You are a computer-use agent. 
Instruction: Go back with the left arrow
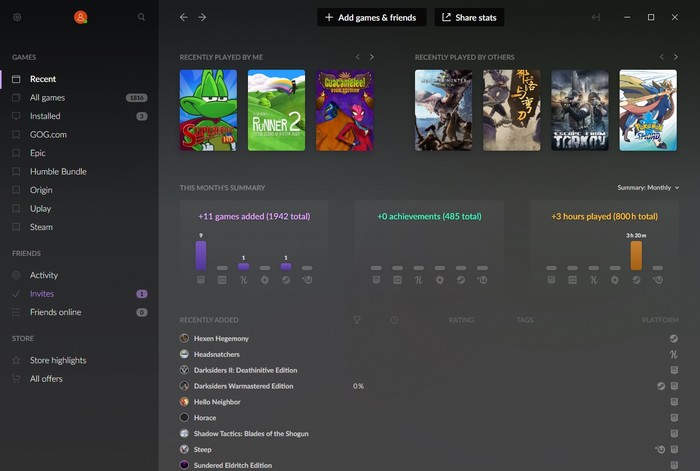coord(183,17)
